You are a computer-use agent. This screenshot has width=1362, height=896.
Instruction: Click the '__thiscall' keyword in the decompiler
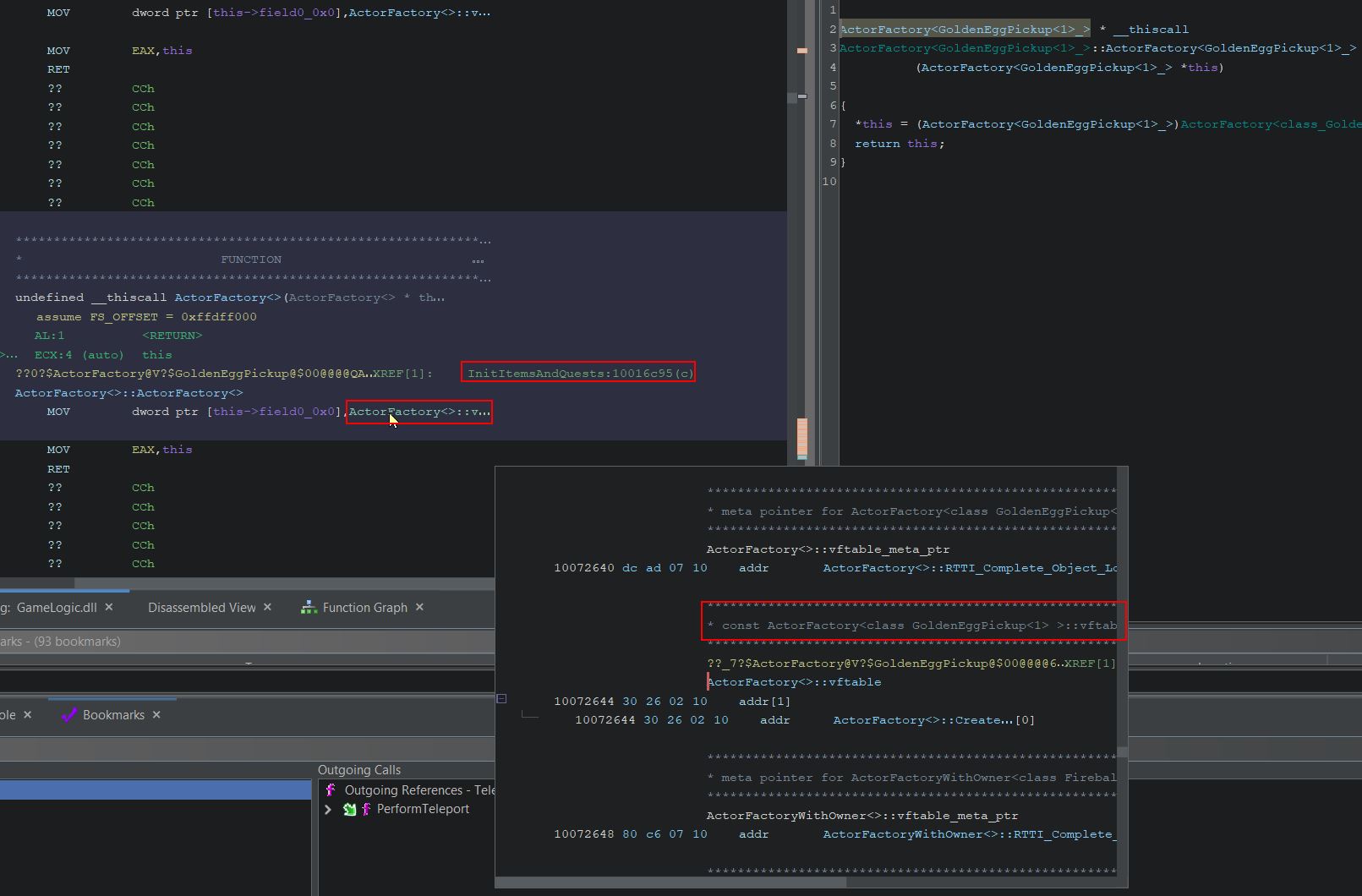[1151, 30]
